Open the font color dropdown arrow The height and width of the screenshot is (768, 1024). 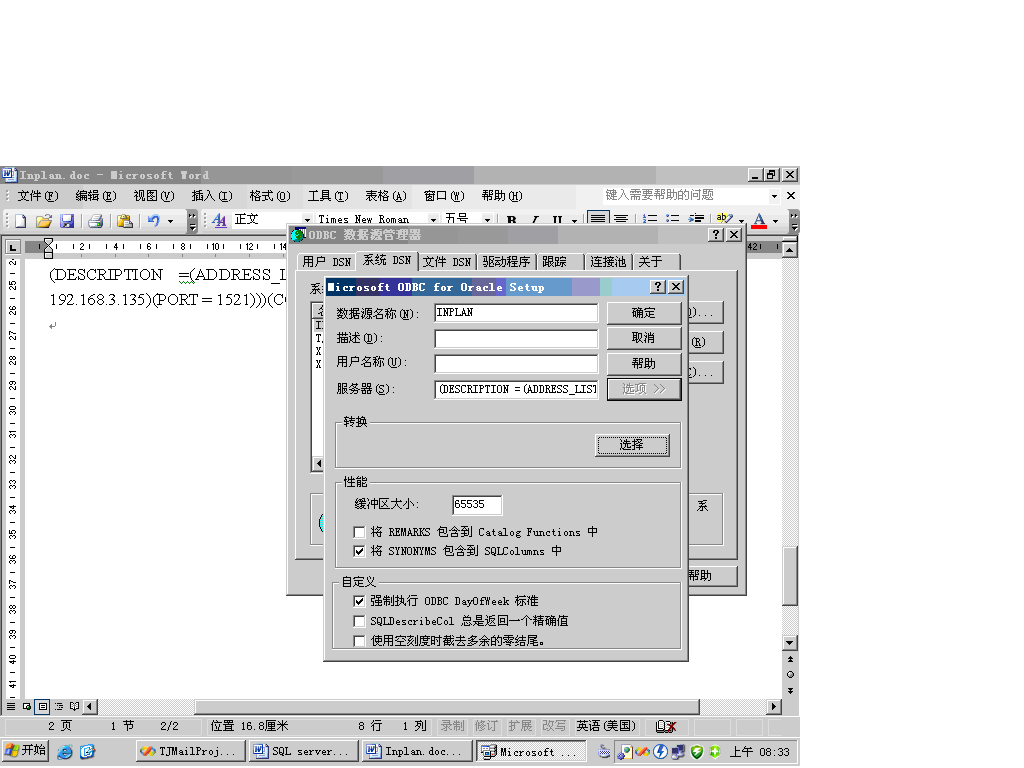click(x=775, y=221)
